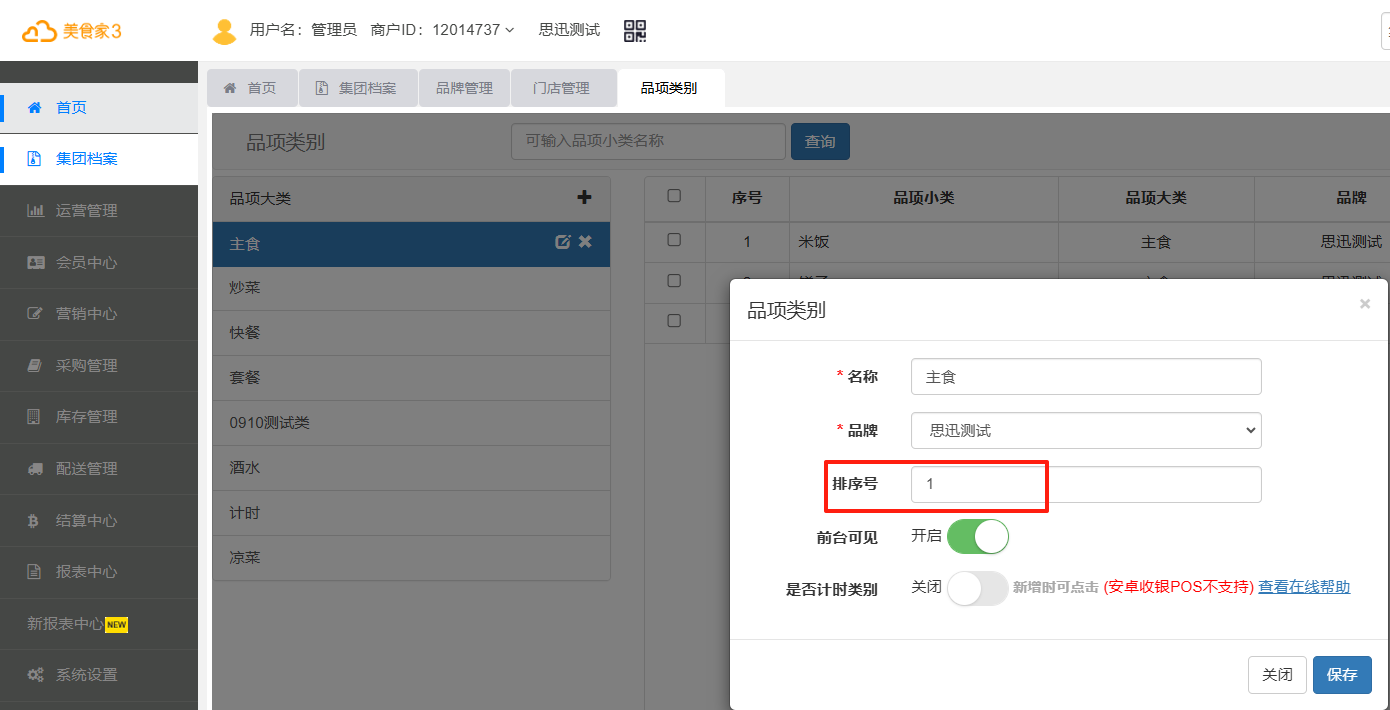Open 首页 from the sidebar home icon
The width and height of the screenshot is (1390, 710).
[35, 108]
